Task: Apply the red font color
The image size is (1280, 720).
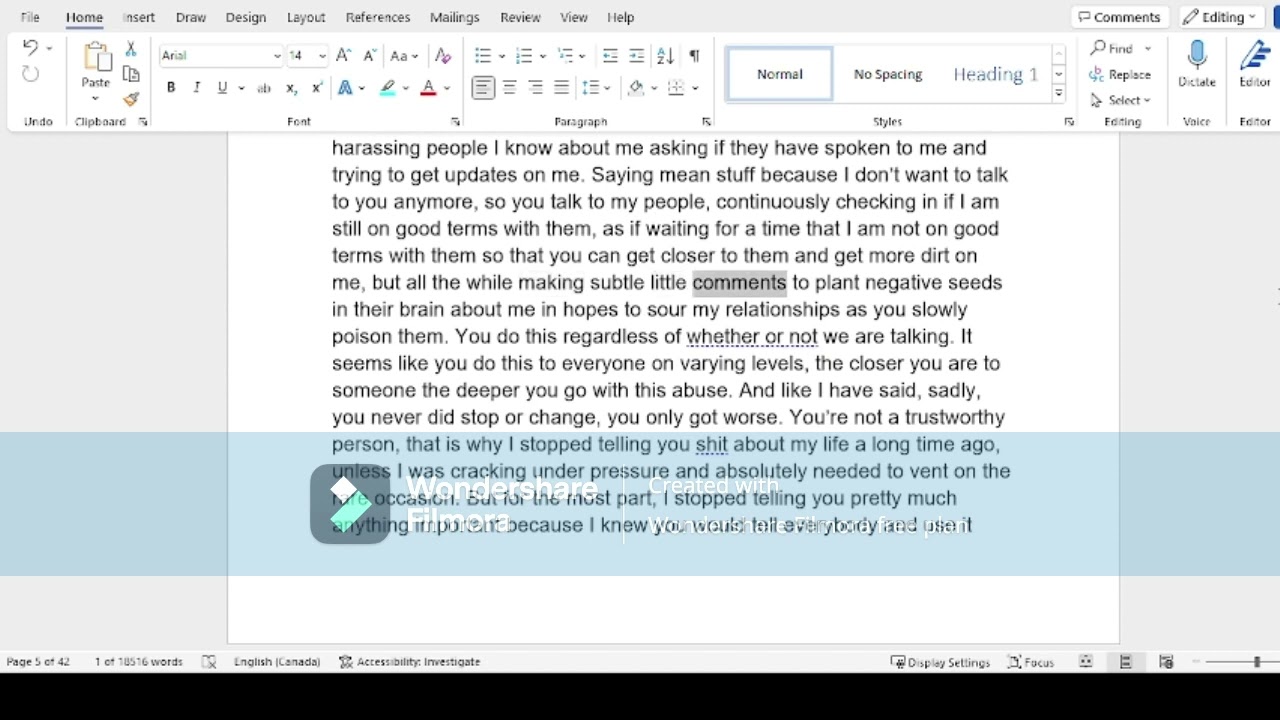Action: [x=429, y=88]
